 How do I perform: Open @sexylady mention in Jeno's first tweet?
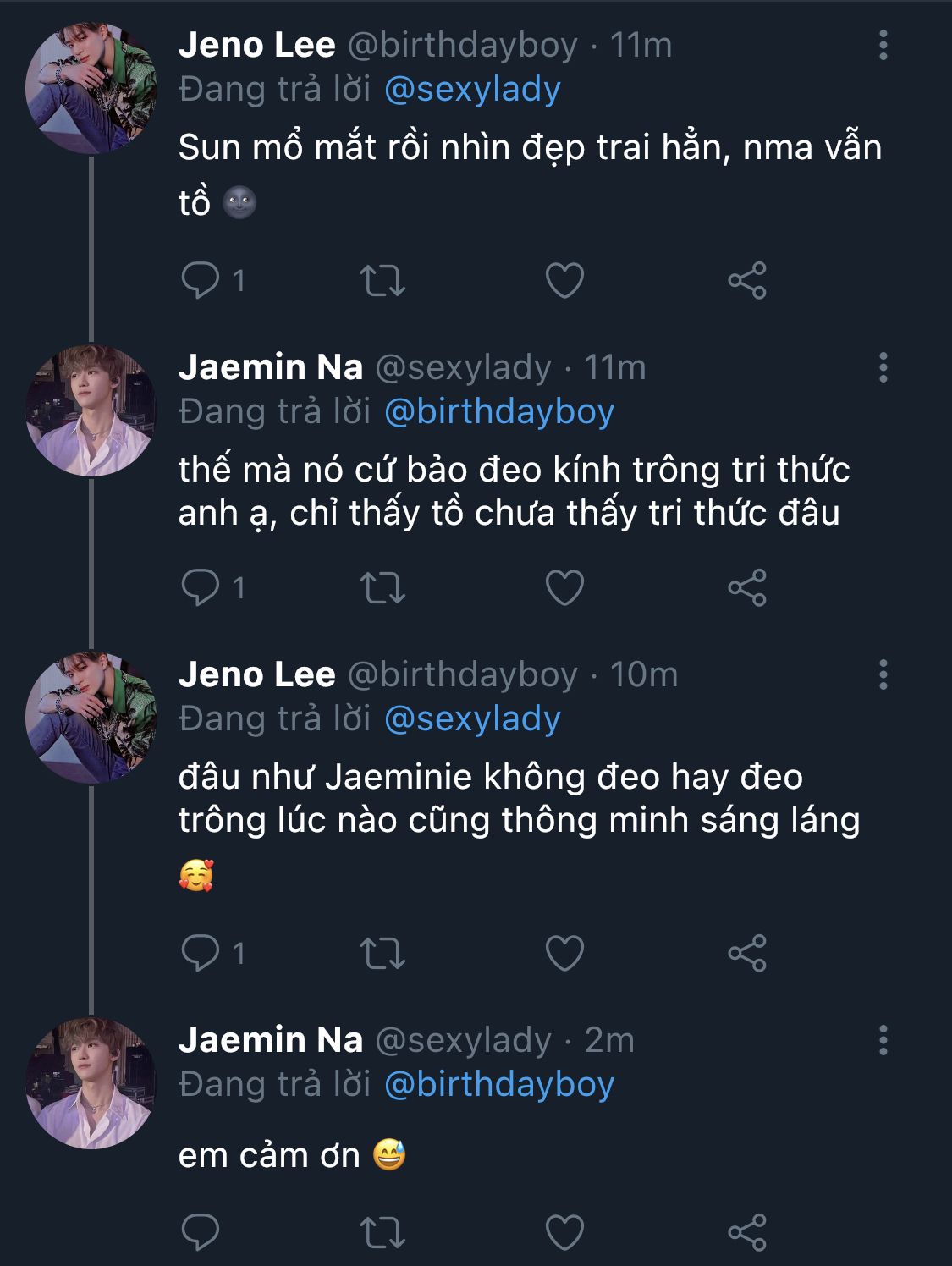tap(472, 90)
